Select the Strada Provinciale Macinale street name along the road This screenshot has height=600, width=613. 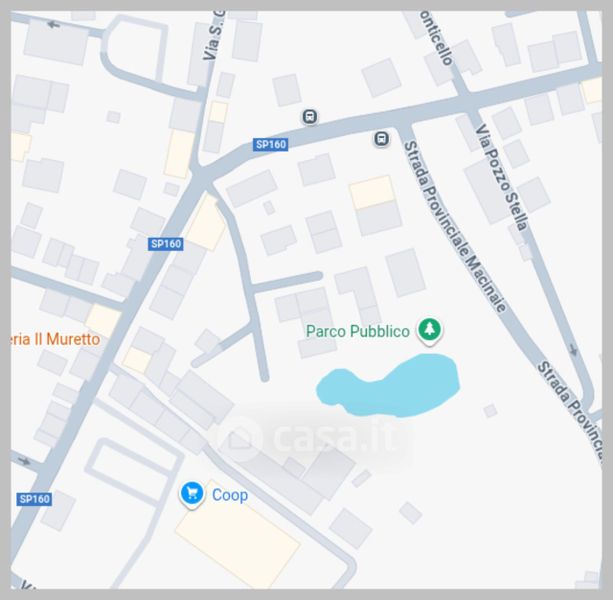point(455,226)
